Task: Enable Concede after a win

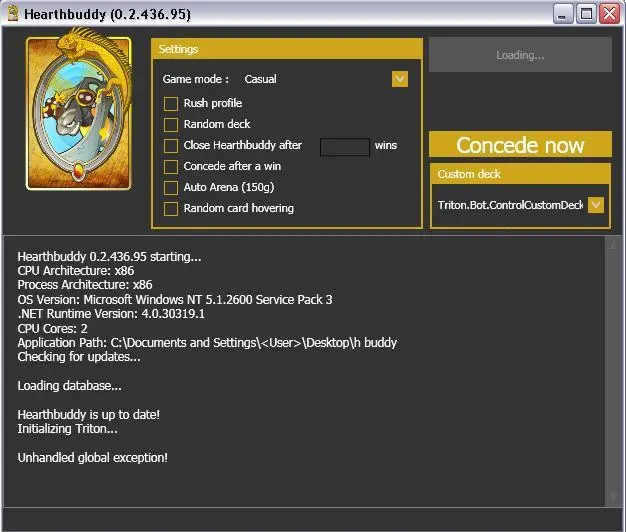Action: [171, 166]
